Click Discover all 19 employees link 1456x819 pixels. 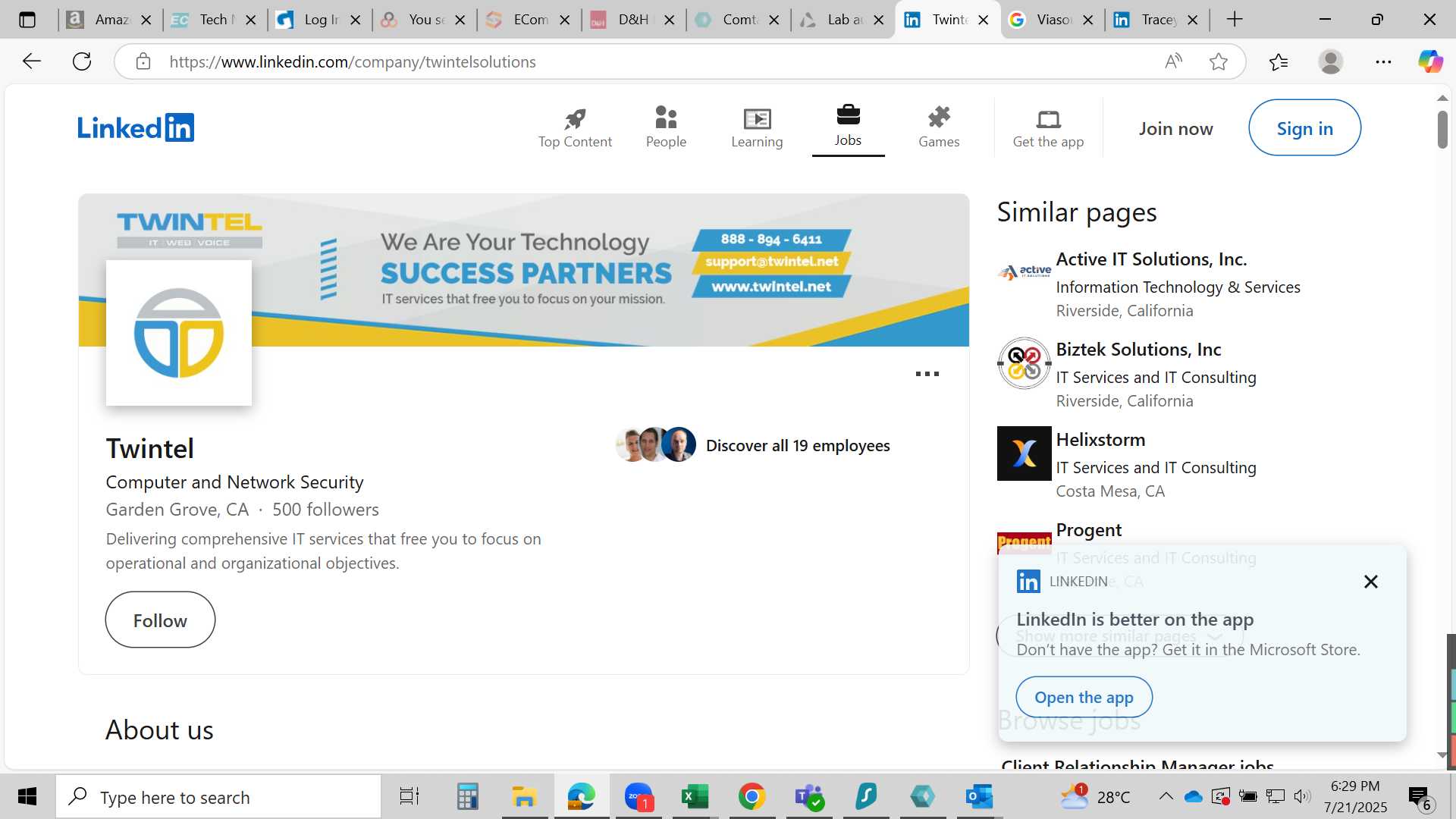tap(798, 446)
